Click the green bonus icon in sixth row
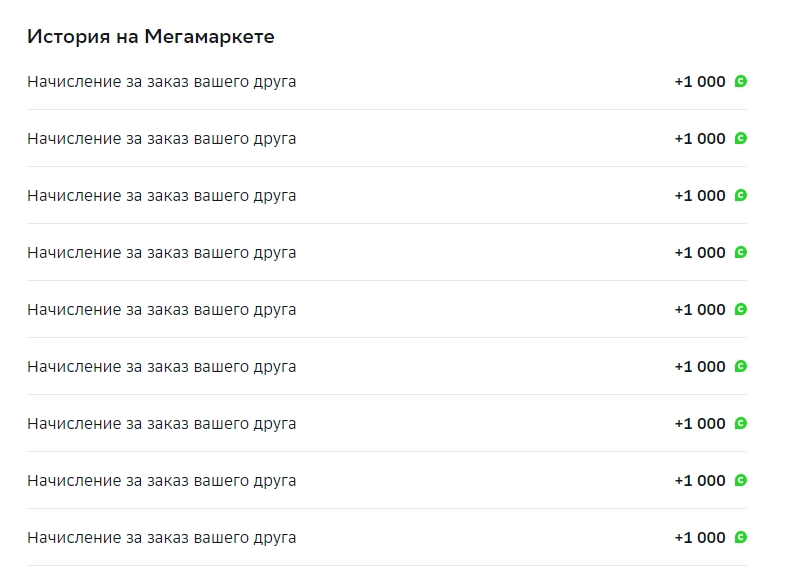This screenshot has height=573, width=785. (x=740, y=366)
